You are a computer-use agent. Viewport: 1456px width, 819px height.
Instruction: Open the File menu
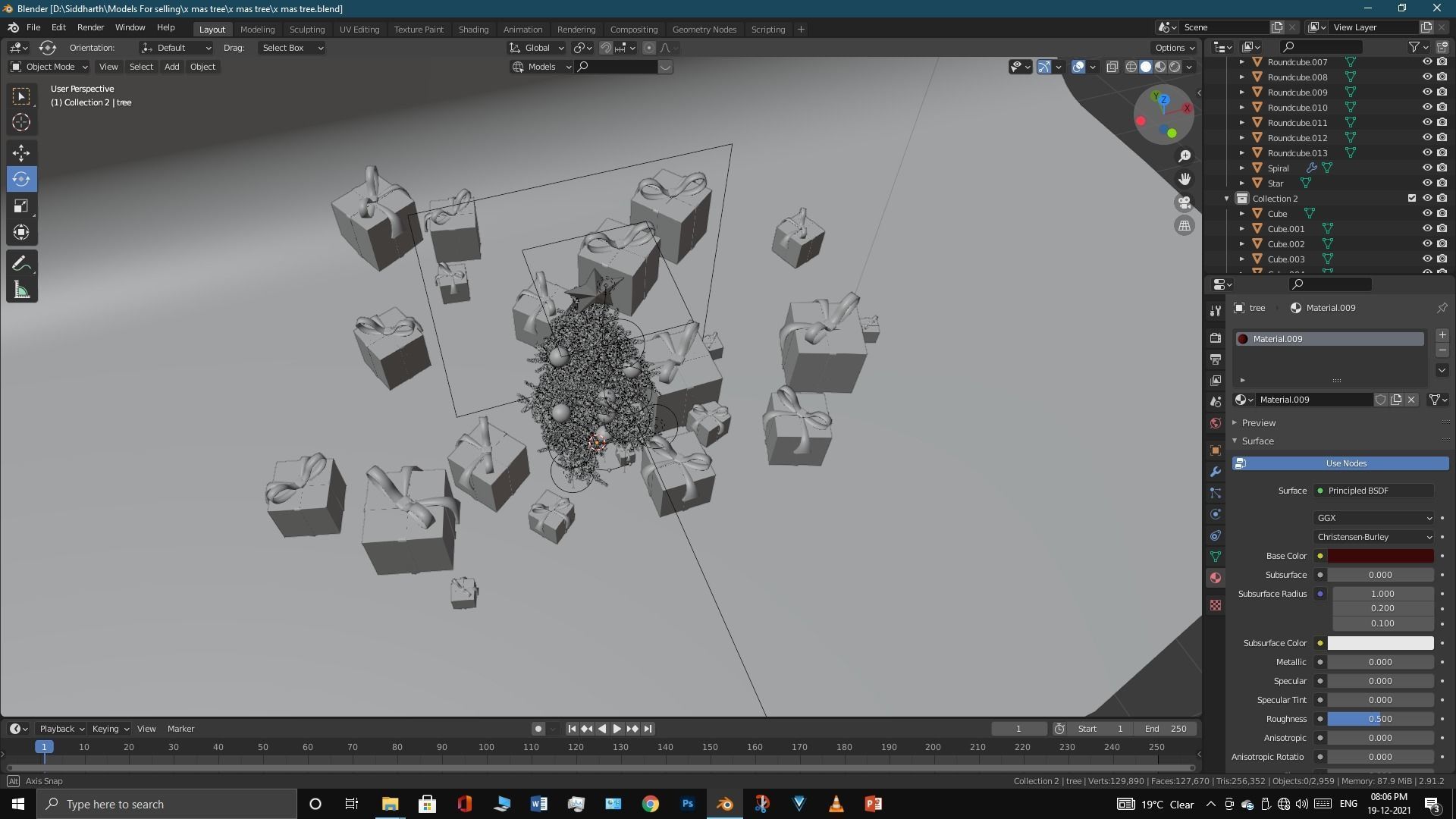point(33,27)
